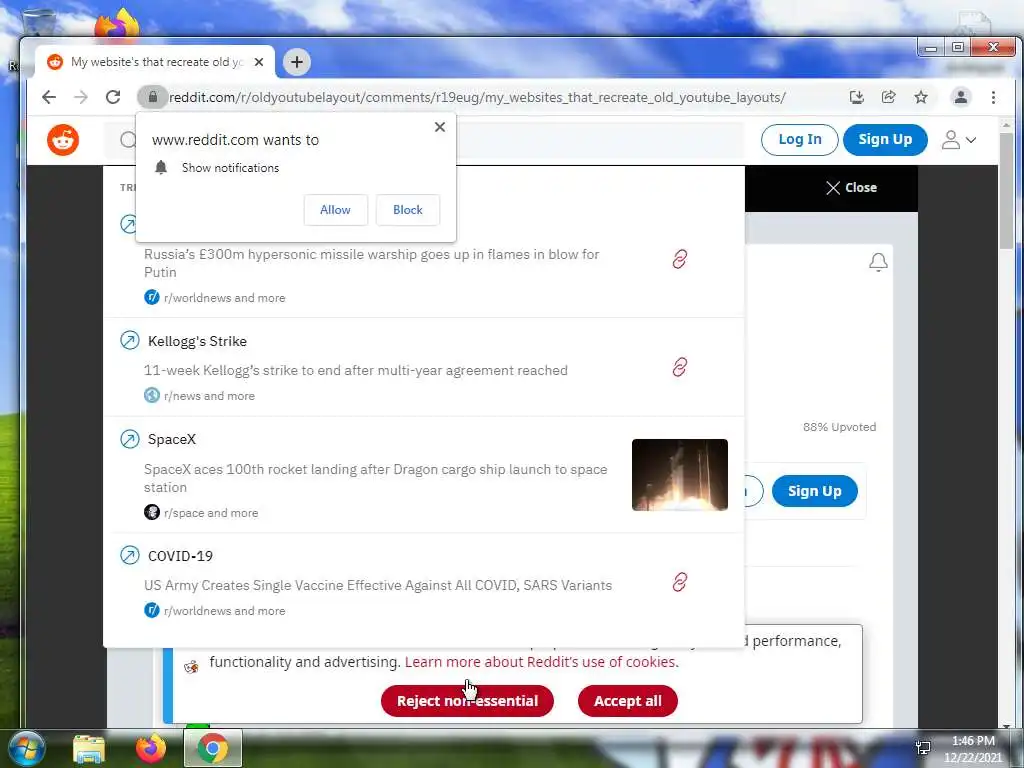Click link icon on Kellogg's strike story
The width and height of the screenshot is (1024, 768).
[679, 367]
